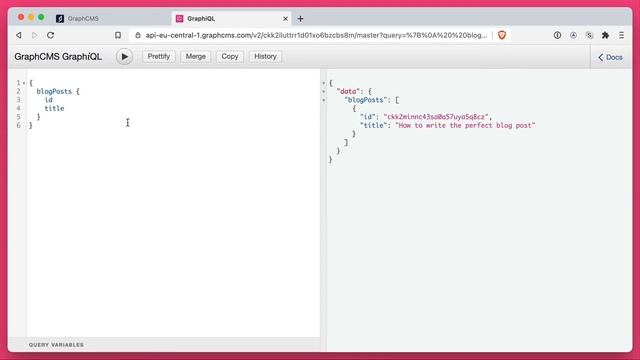The height and width of the screenshot is (360, 640).
Task: Click the circled A extension icon
Action: (x=573, y=36)
